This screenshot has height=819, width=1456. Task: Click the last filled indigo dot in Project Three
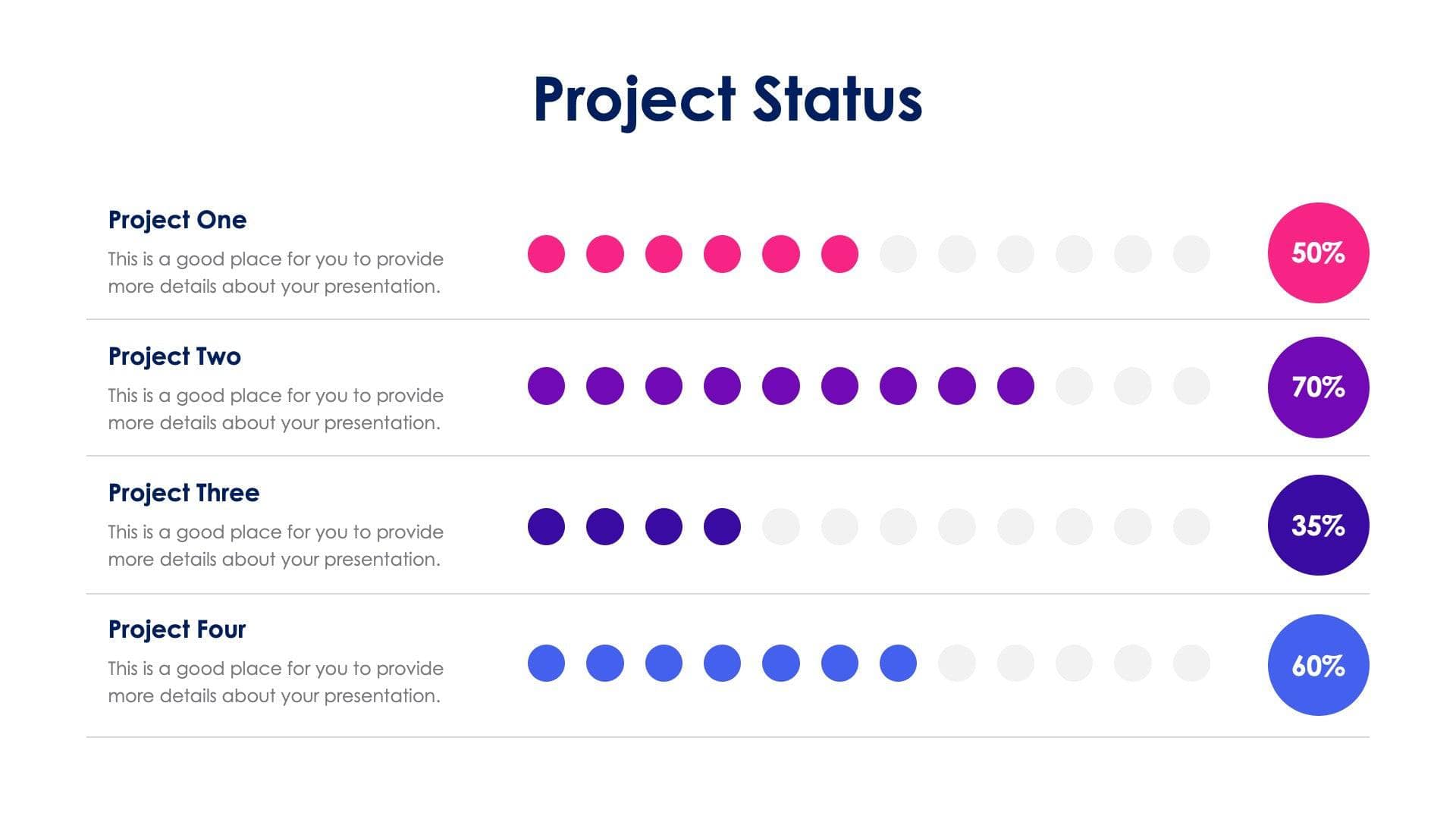(722, 526)
